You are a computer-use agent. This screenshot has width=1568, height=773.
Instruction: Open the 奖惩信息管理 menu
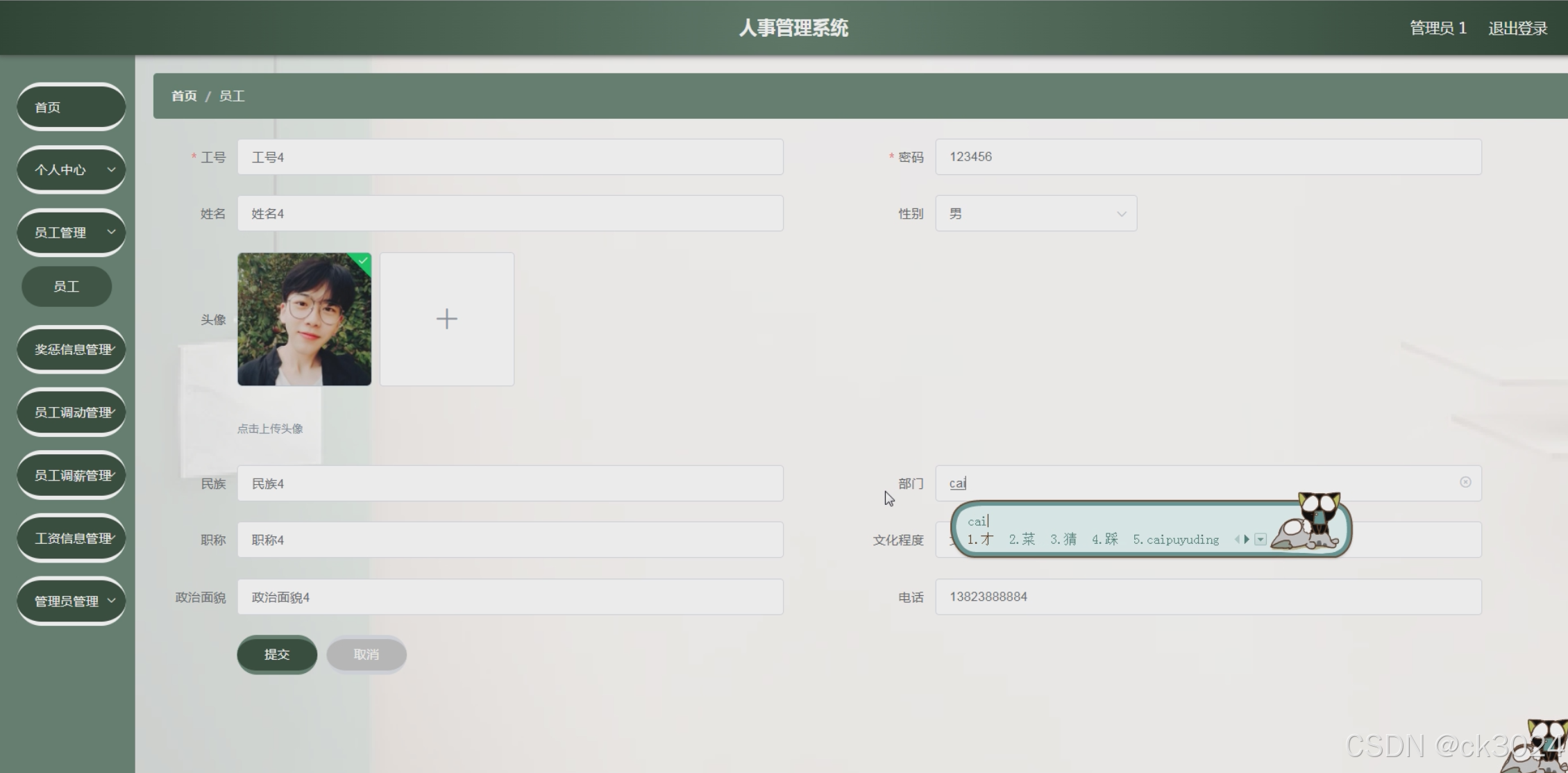[x=71, y=349]
